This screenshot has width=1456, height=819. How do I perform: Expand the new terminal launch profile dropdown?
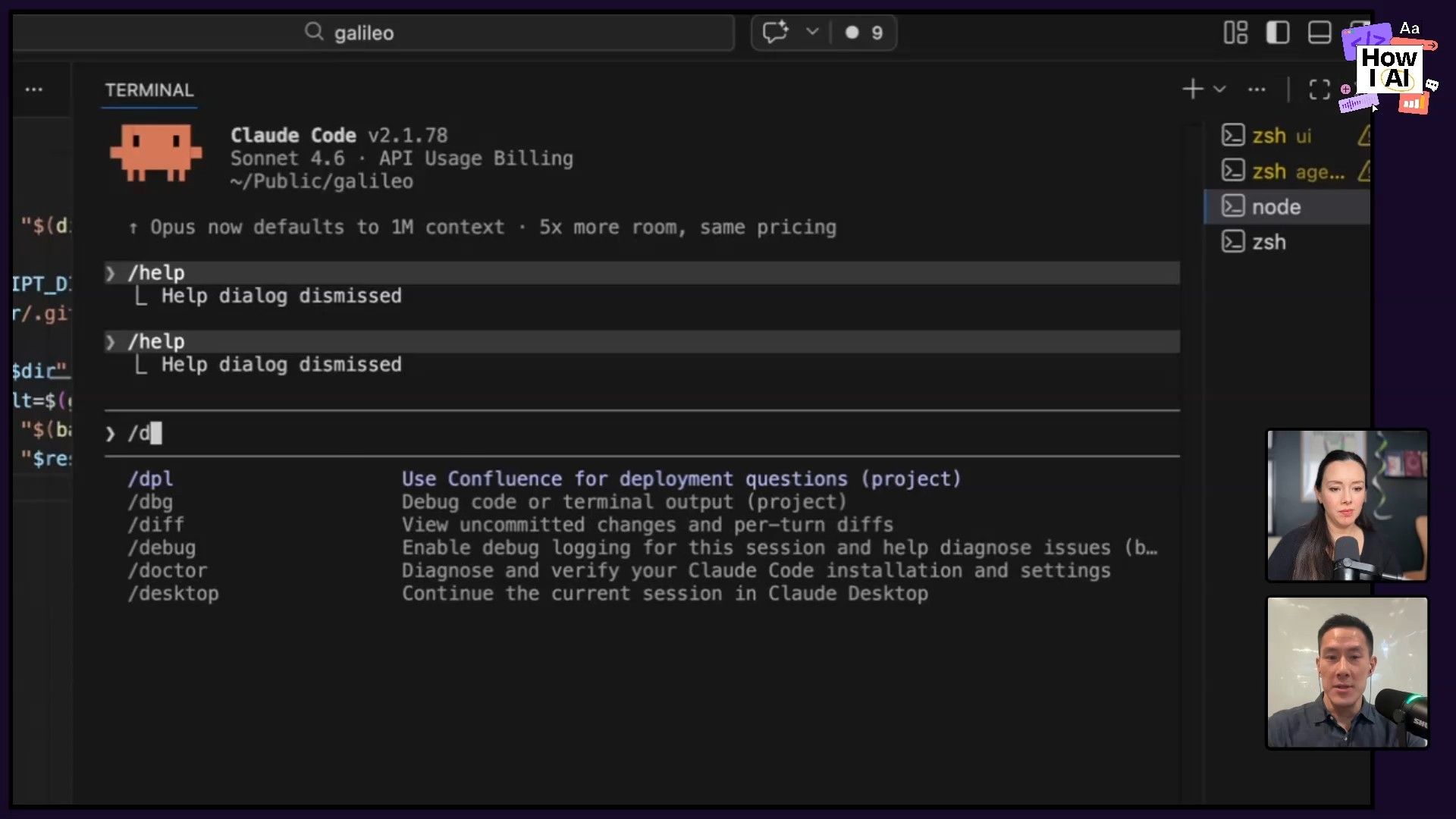coord(1219,89)
